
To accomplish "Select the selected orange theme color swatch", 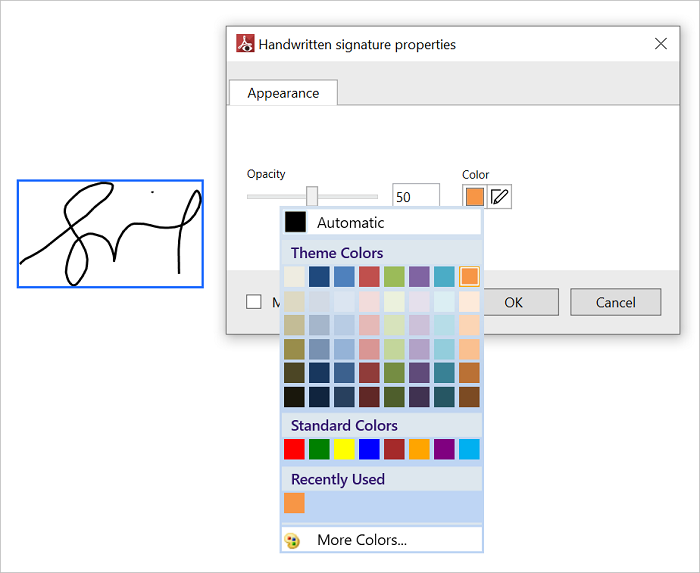I will [x=469, y=276].
